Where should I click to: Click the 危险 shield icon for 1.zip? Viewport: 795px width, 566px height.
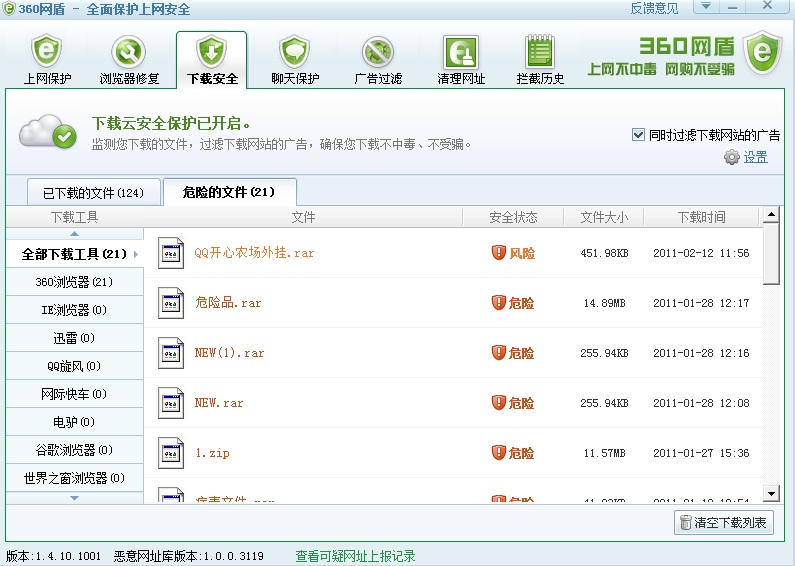(x=499, y=452)
